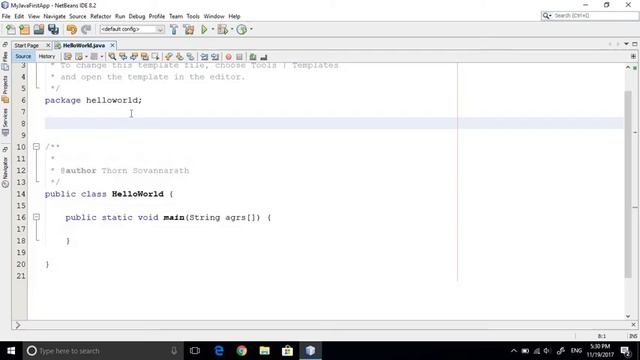Open the Windows Start menu
The width and height of the screenshot is (640, 360).
[11, 351]
